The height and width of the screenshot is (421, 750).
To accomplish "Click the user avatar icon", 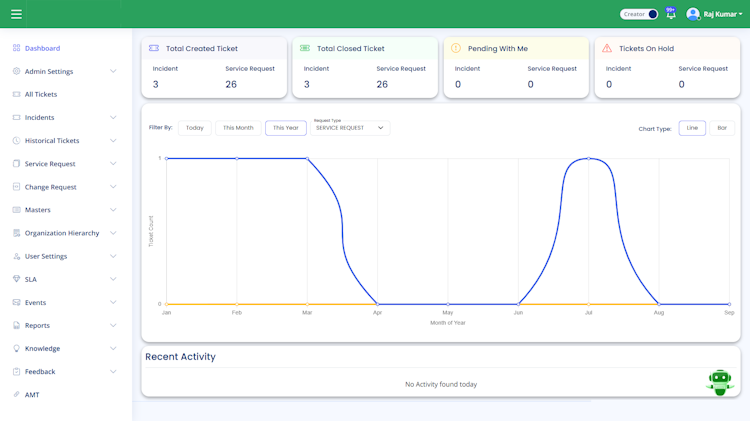I will tap(693, 14).
